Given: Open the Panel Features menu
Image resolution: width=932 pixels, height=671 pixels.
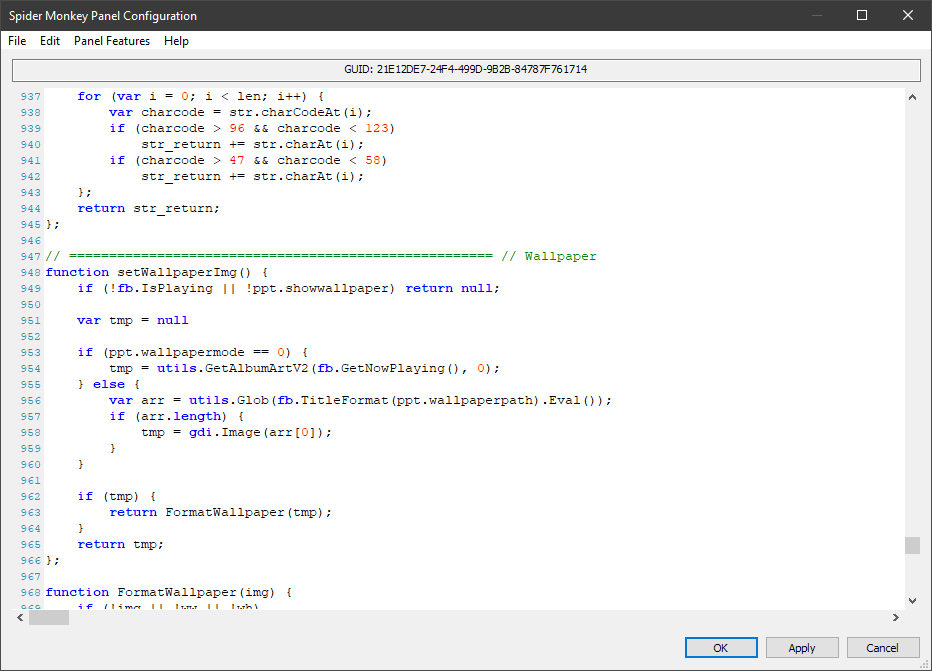Looking at the screenshot, I should pyautogui.click(x=112, y=41).
